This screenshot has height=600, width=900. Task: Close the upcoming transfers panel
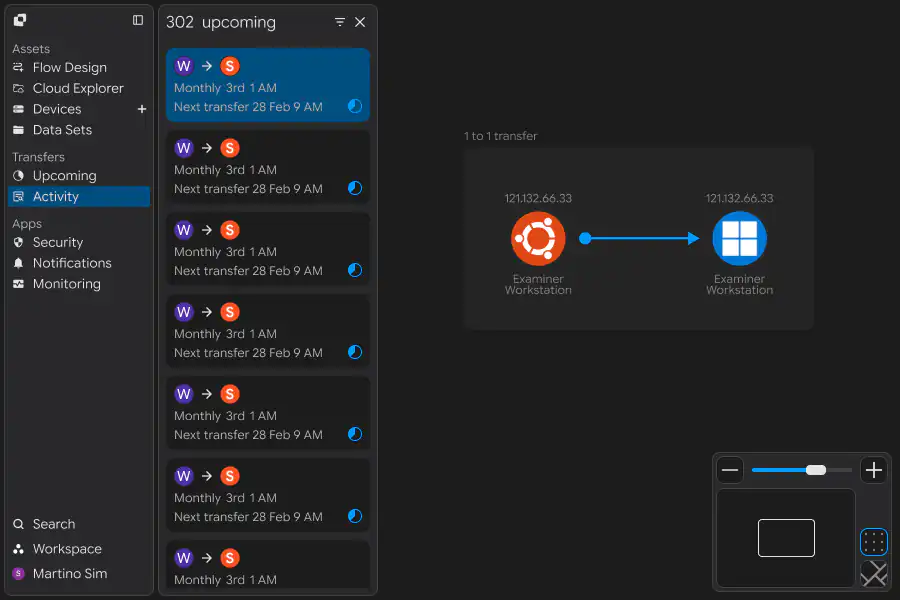point(360,22)
